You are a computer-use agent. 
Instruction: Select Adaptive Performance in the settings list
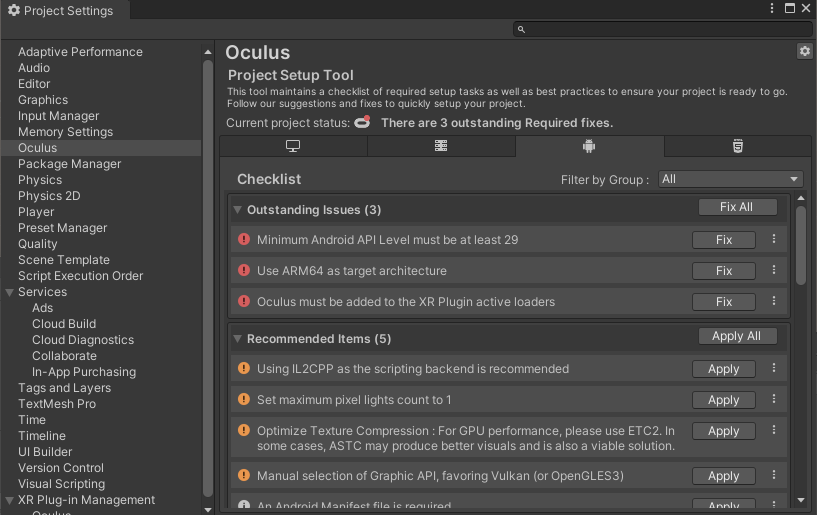(80, 52)
